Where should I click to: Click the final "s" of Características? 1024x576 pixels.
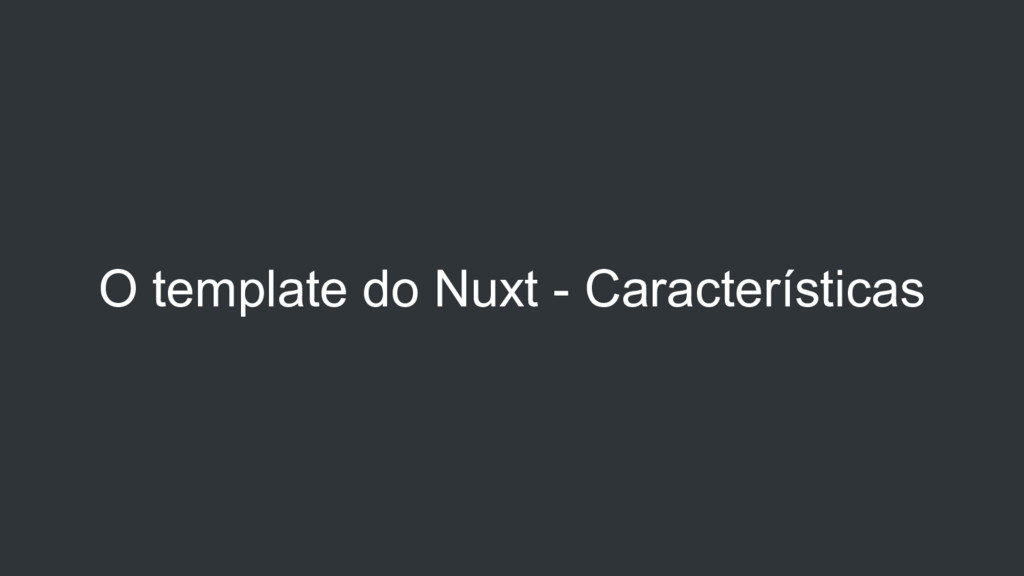(x=912, y=293)
